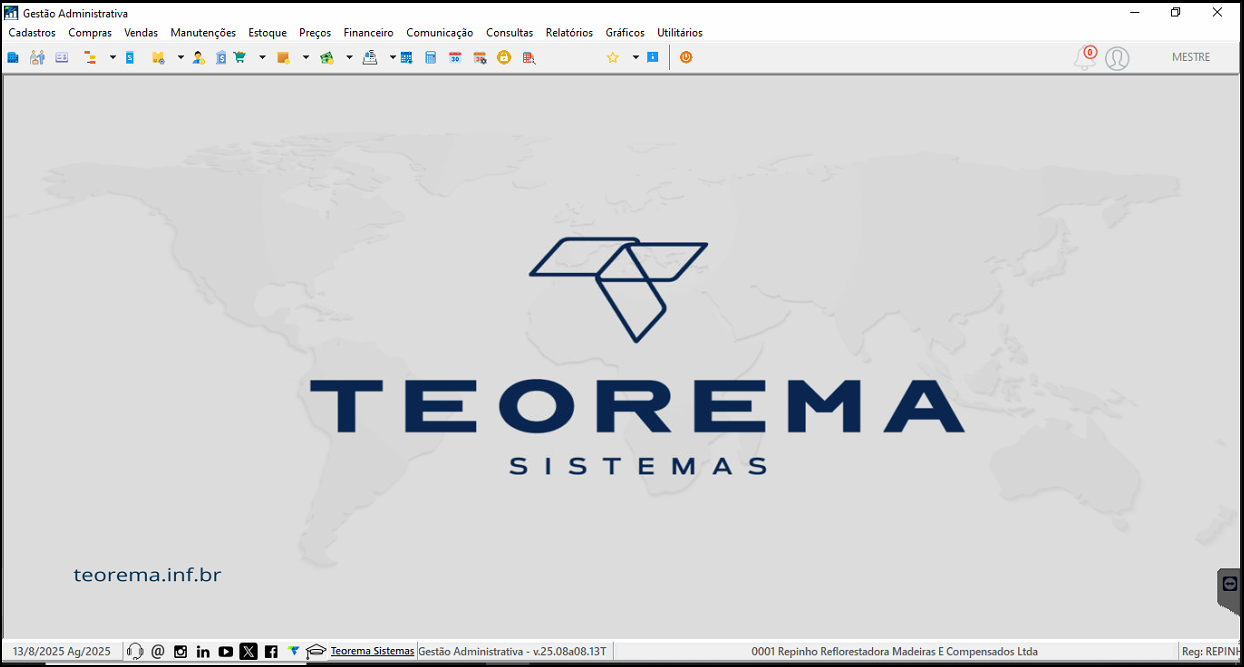Open the Consultas menu

tap(510, 33)
